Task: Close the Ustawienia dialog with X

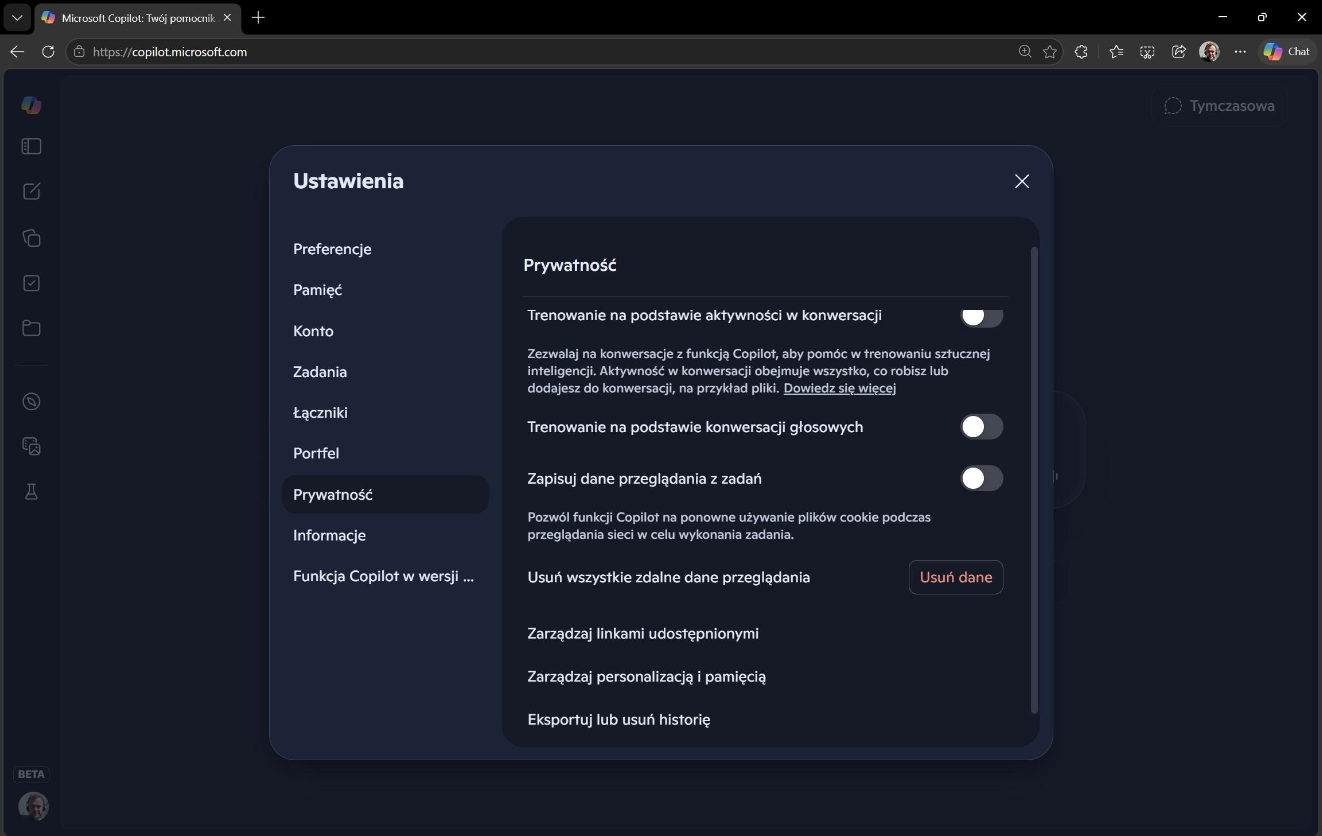Action: click(x=1021, y=181)
